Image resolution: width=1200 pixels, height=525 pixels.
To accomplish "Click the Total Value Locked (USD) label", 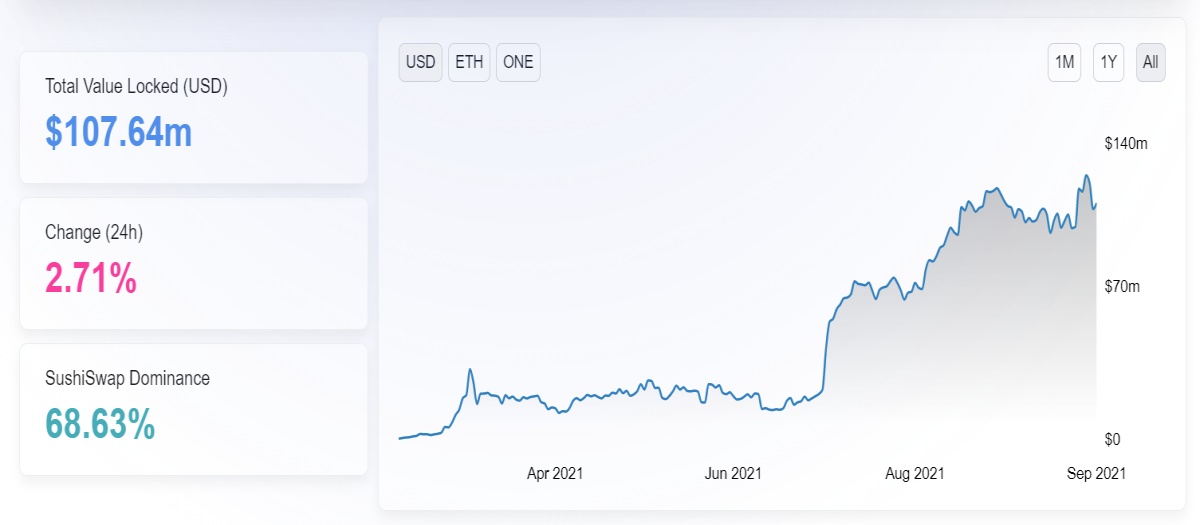I will (137, 87).
